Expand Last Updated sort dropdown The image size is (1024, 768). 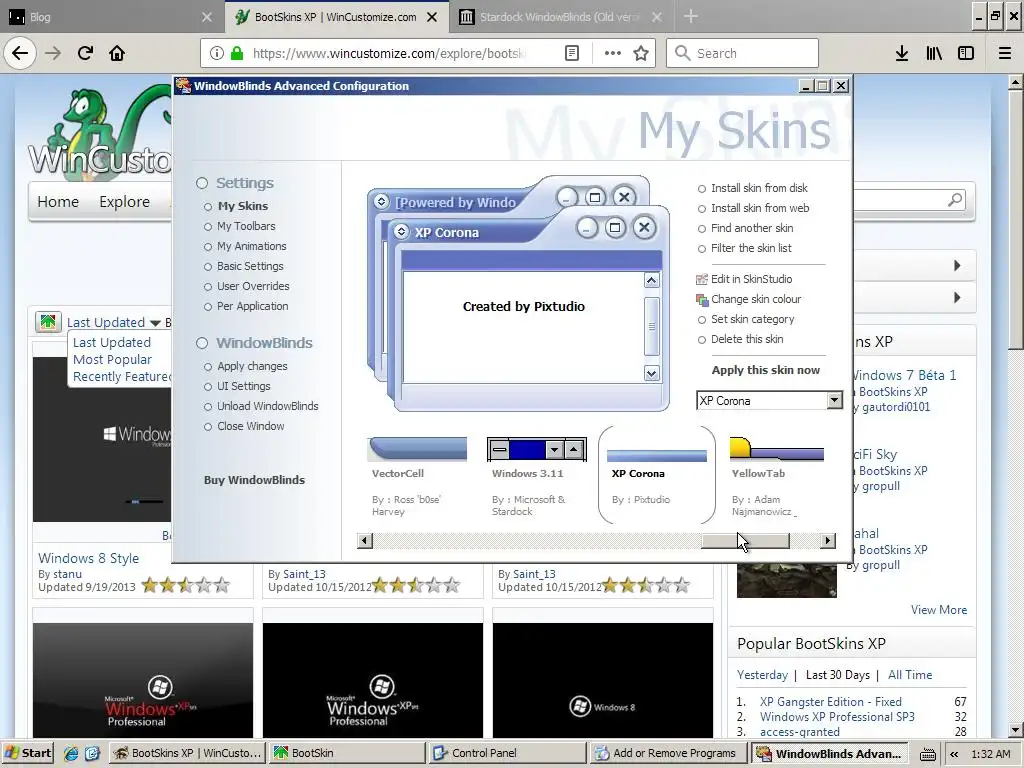(x=155, y=323)
